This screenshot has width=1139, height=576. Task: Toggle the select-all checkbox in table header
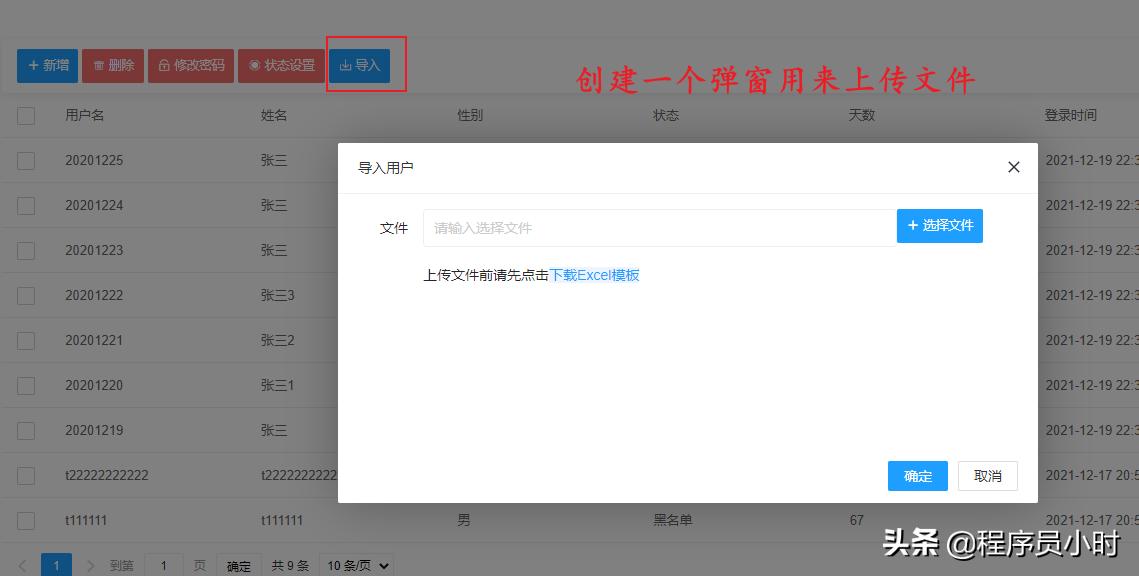click(25, 115)
